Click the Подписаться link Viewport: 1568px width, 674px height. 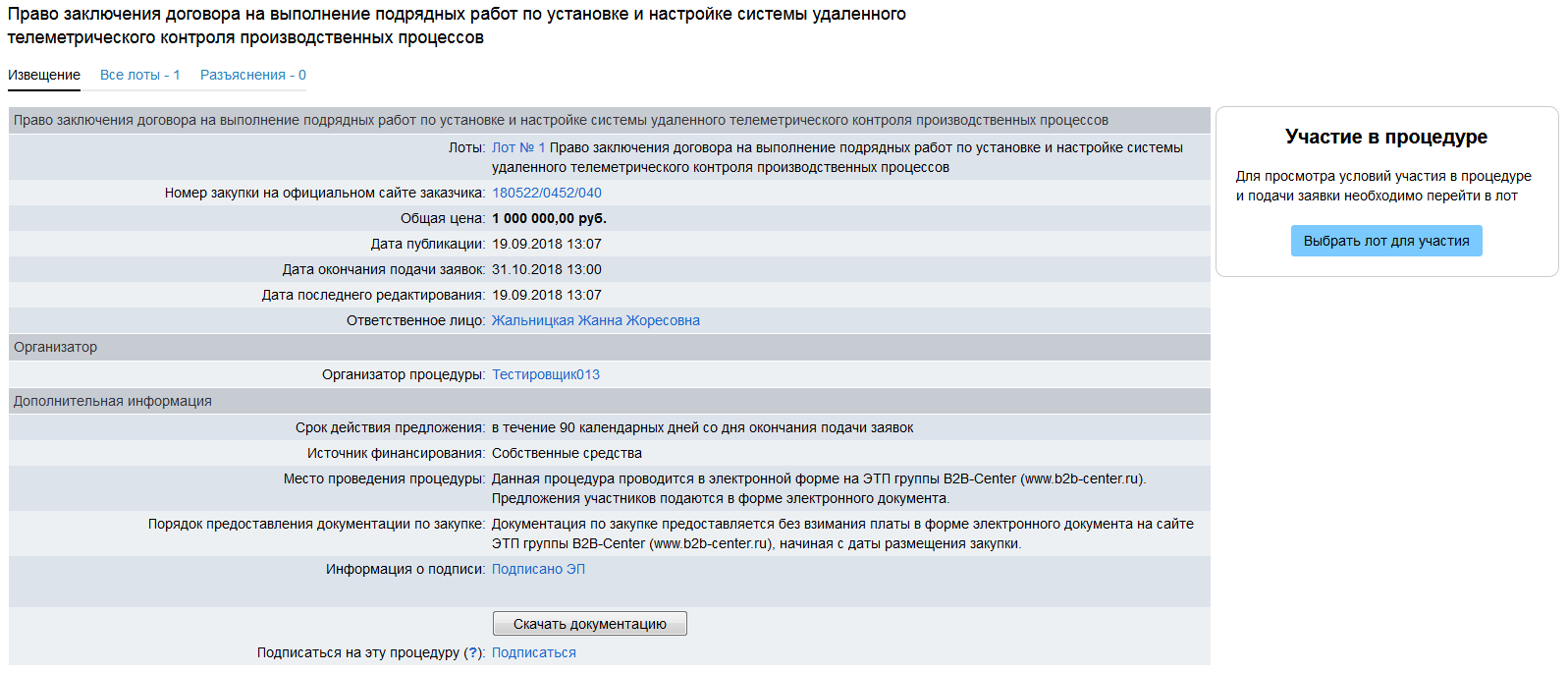coord(533,652)
